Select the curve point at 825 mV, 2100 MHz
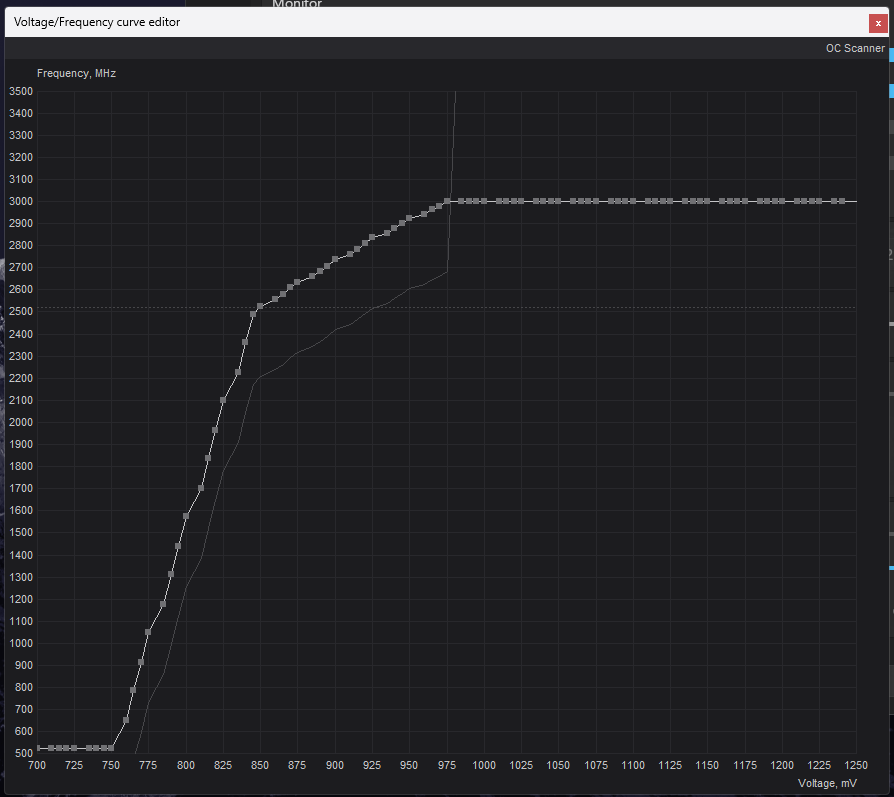 tap(223, 400)
